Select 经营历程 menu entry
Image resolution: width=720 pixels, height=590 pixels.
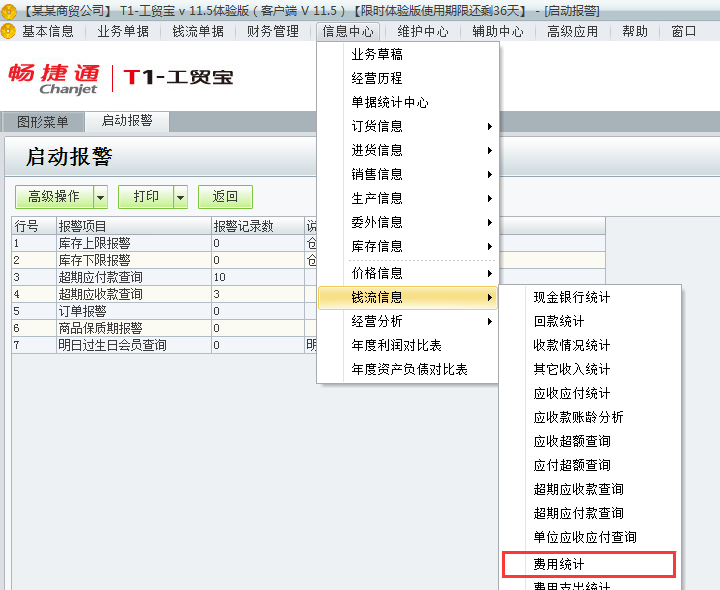coord(408,79)
